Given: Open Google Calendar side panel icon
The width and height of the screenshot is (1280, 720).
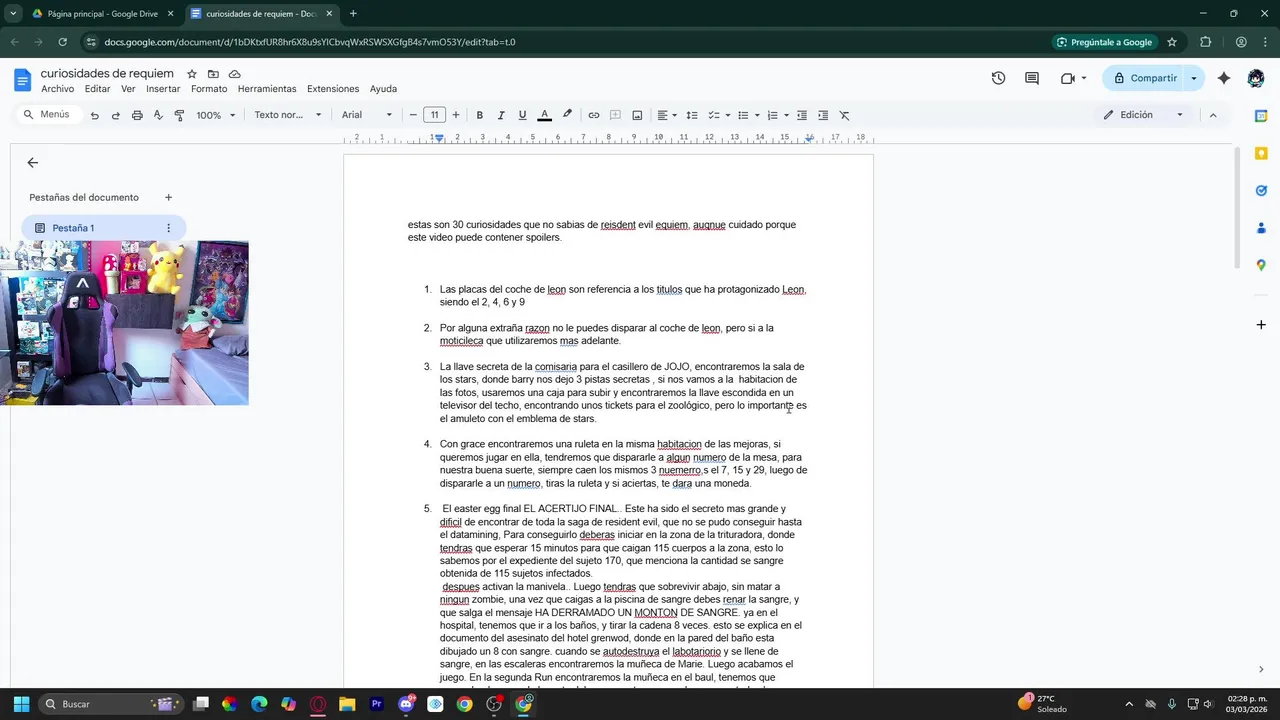Looking at the screenshot, I should 1261,116.
